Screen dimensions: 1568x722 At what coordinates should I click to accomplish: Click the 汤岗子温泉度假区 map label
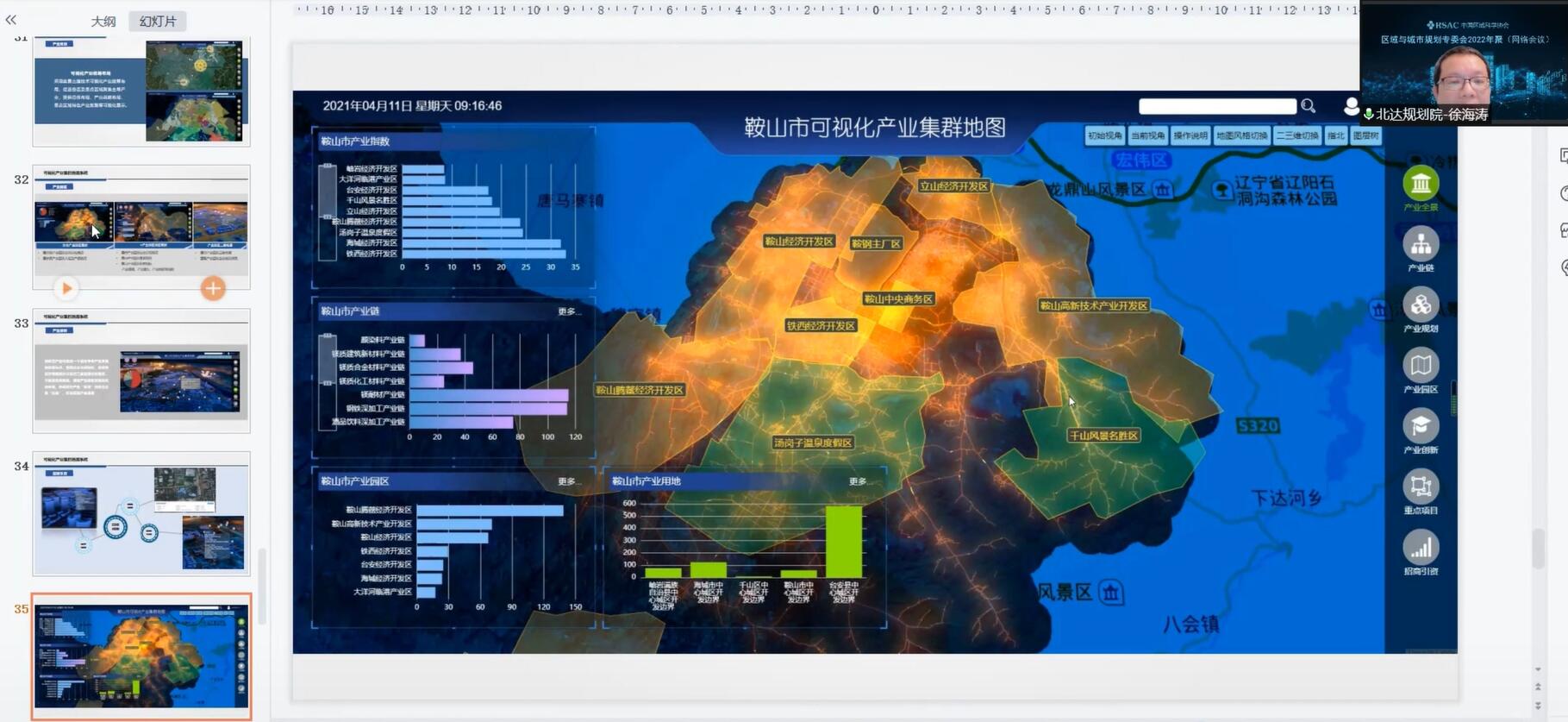(x=813, y=443)
